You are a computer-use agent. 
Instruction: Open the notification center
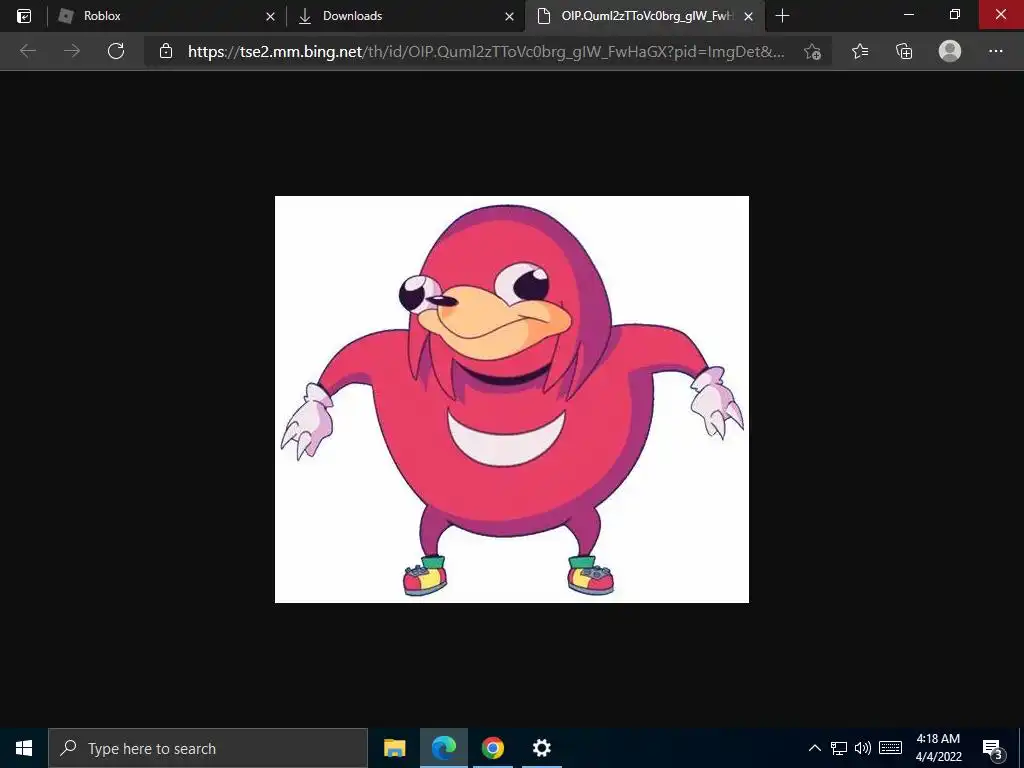[993, 748]
